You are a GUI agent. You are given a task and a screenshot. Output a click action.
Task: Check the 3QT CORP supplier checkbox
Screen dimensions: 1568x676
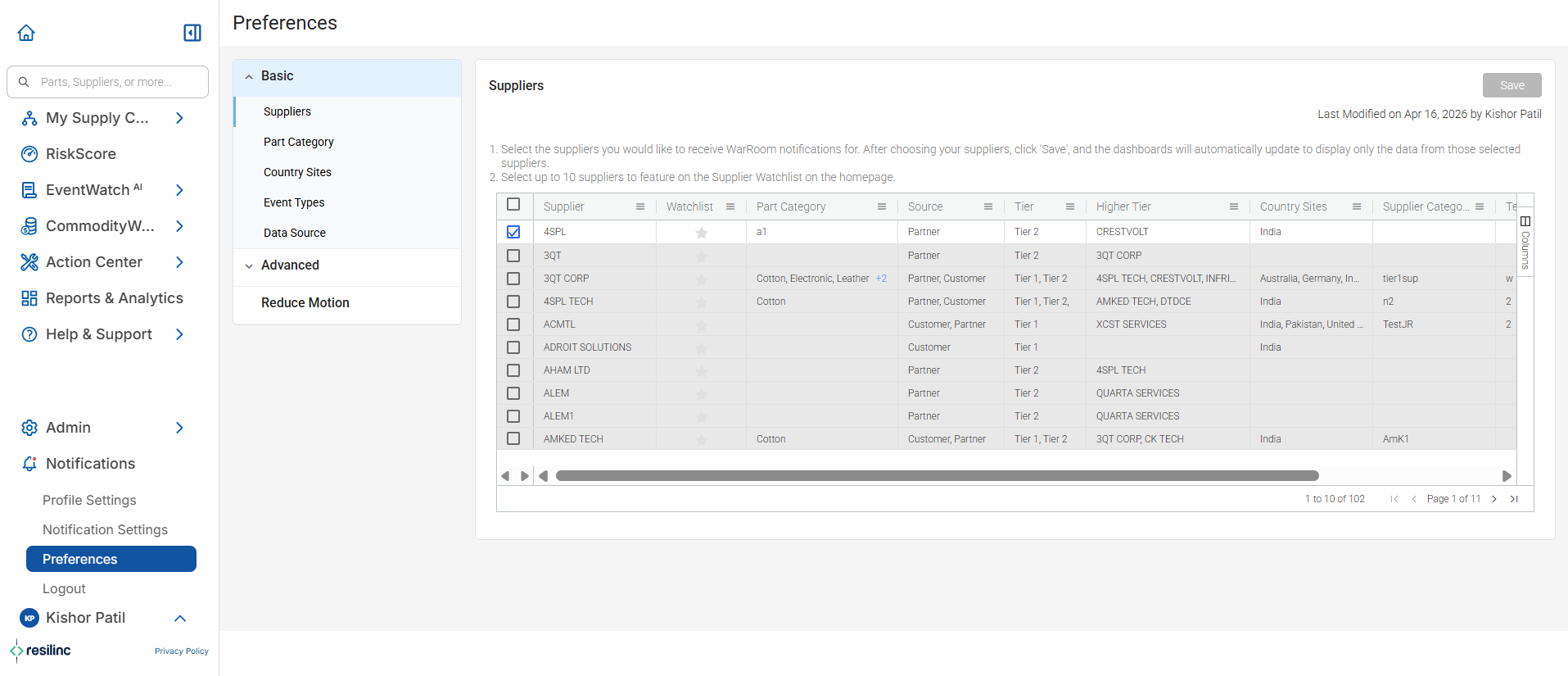pyautogui.click(x=513, y=279)
